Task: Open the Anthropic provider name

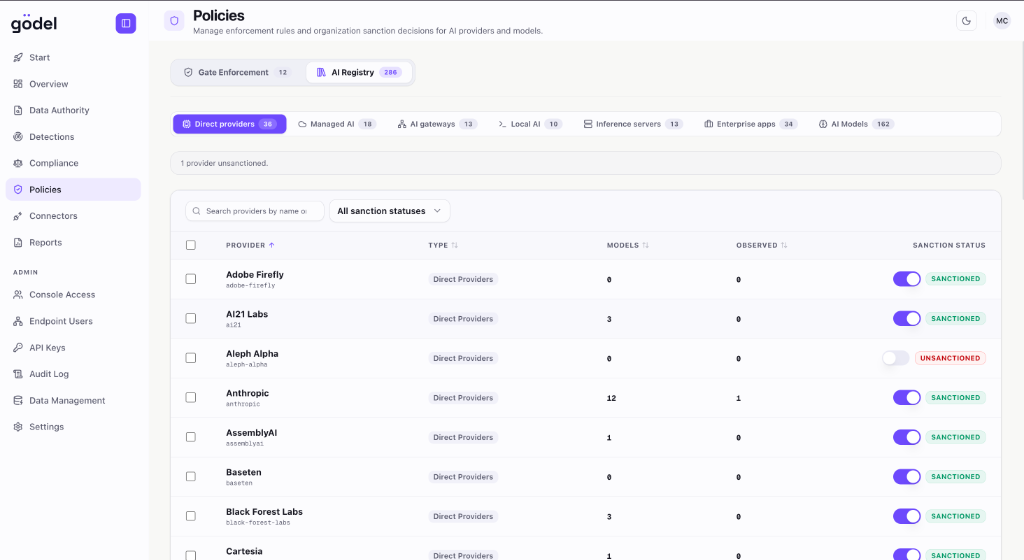Action: click(248, 393)
